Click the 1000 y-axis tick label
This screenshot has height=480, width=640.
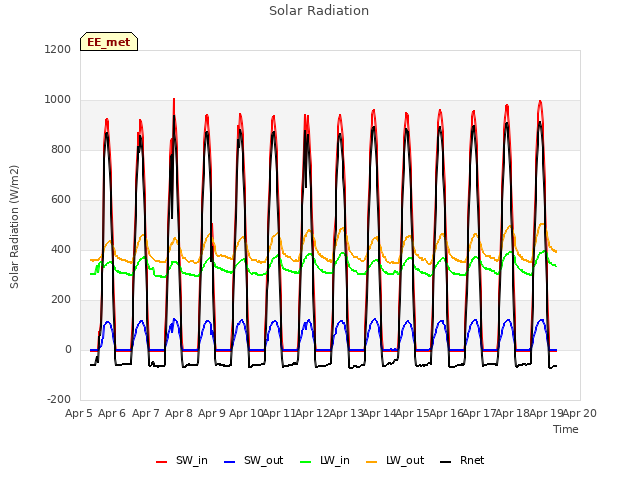tap(58, 100)
